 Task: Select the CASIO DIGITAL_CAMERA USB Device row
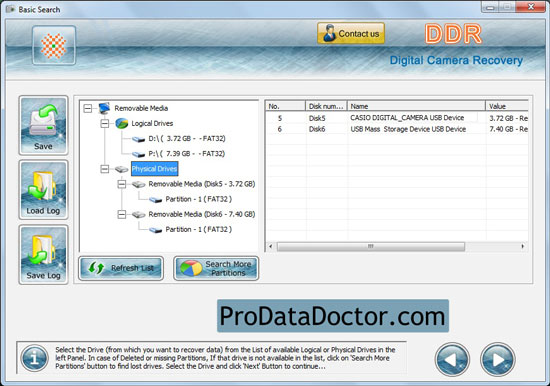coord(397,118)
